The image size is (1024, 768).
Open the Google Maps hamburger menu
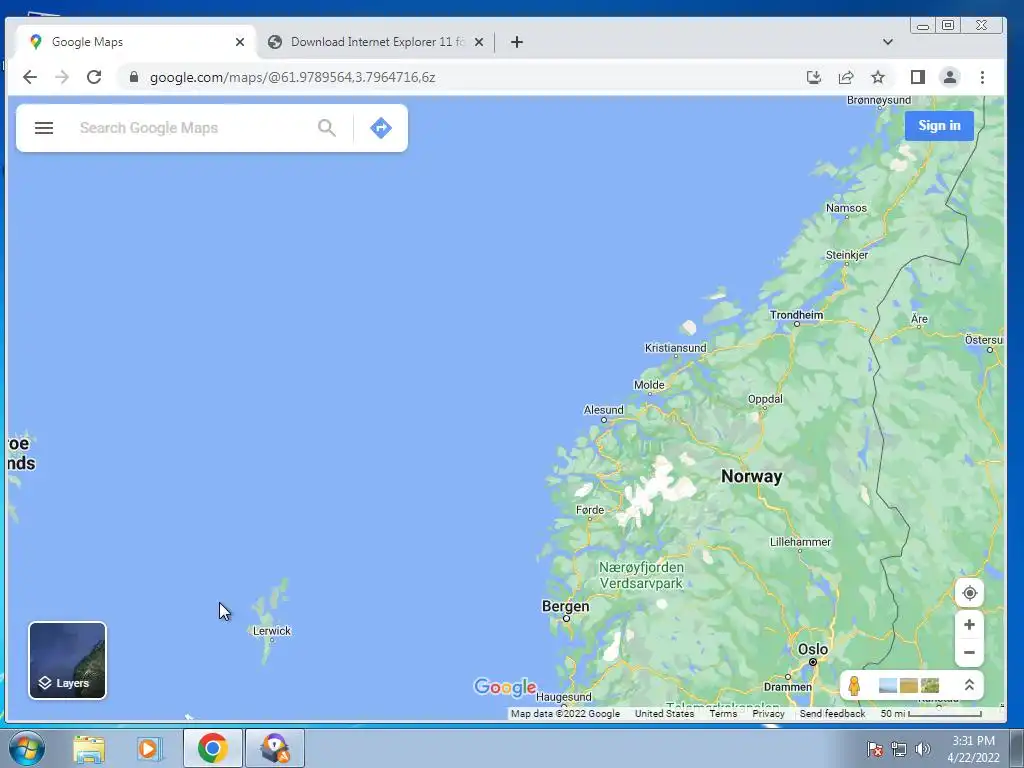click(x=44, y=128)
